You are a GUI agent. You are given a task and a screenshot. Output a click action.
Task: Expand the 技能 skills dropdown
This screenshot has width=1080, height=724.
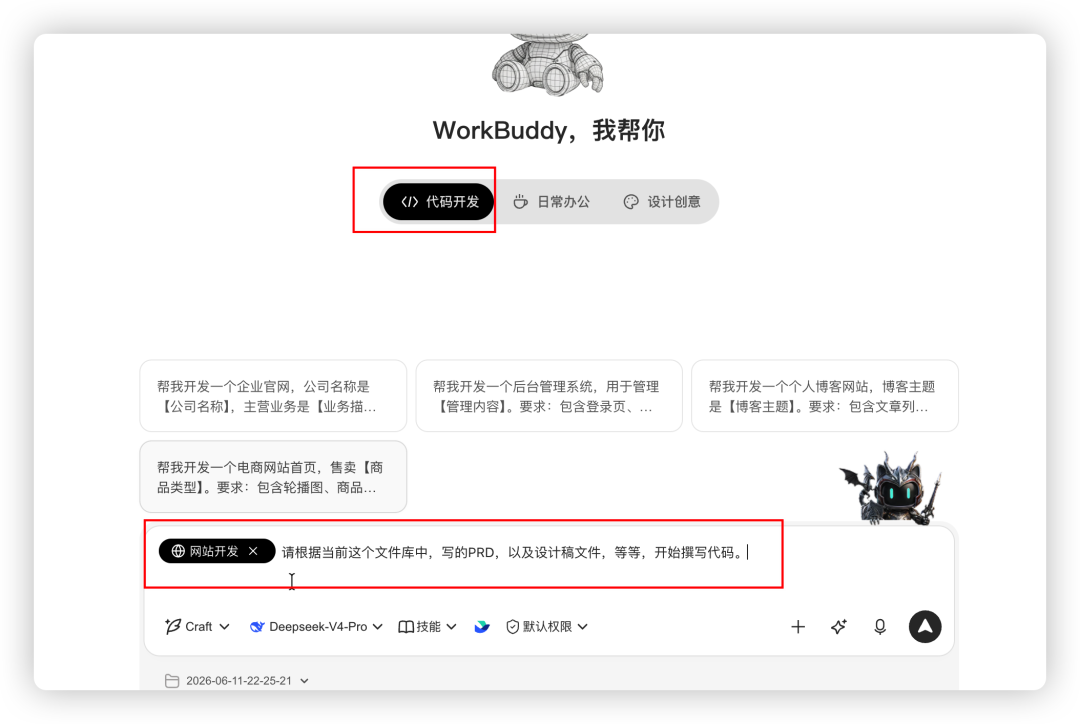coord(427,627)
